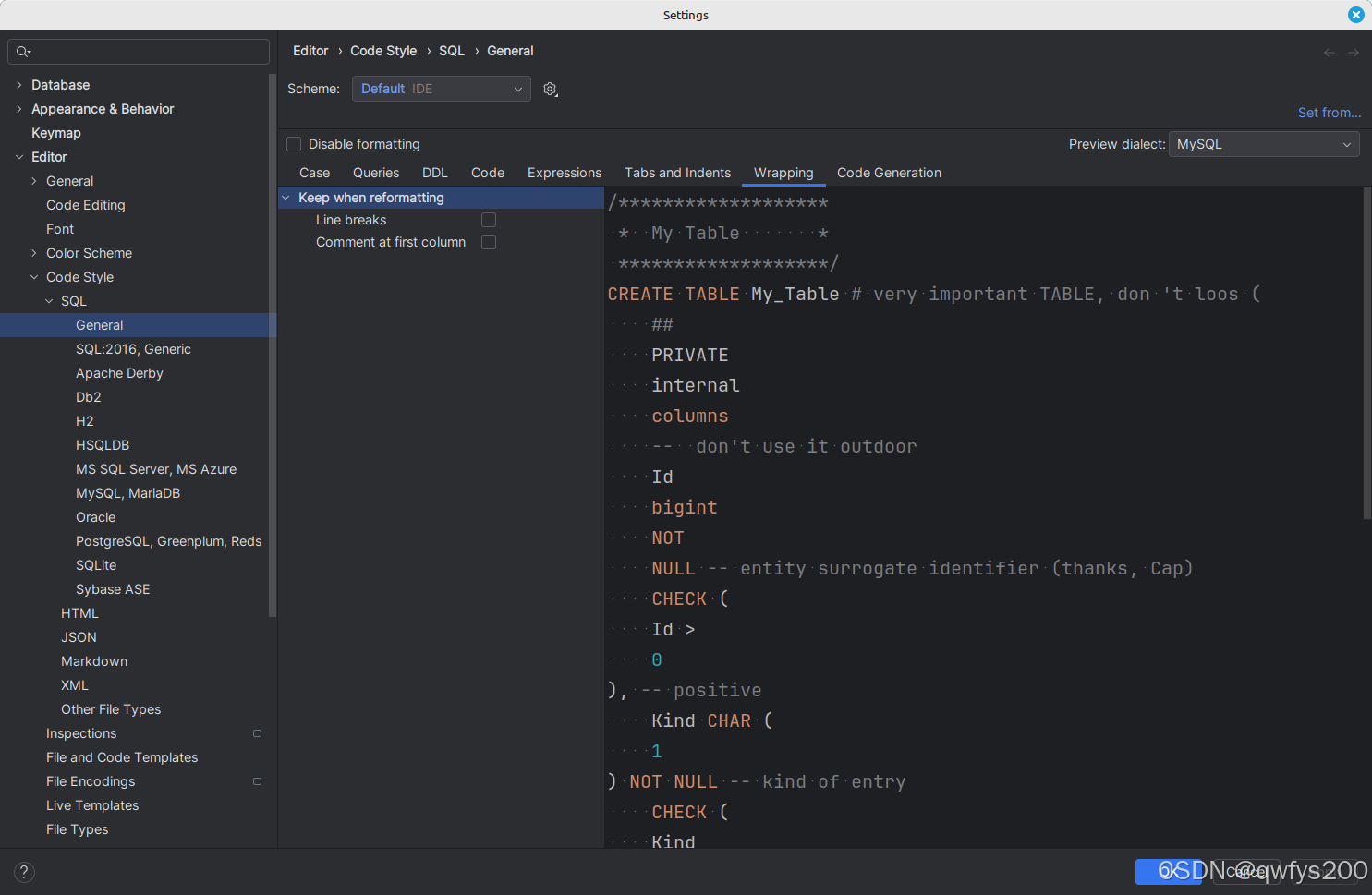Expand the General node under Editor
The width and height of the screenshot is (1372, 895).
(34, 181)
